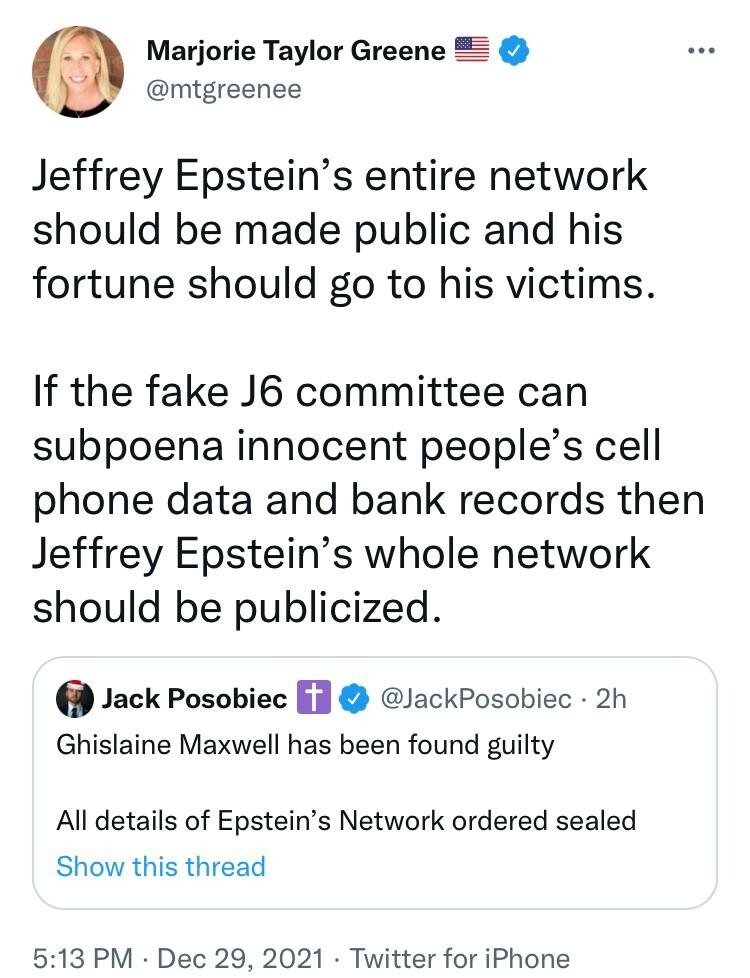
Task: Click the 2h timestamp on quoted tweet
Action: click(x=610, y=699)
